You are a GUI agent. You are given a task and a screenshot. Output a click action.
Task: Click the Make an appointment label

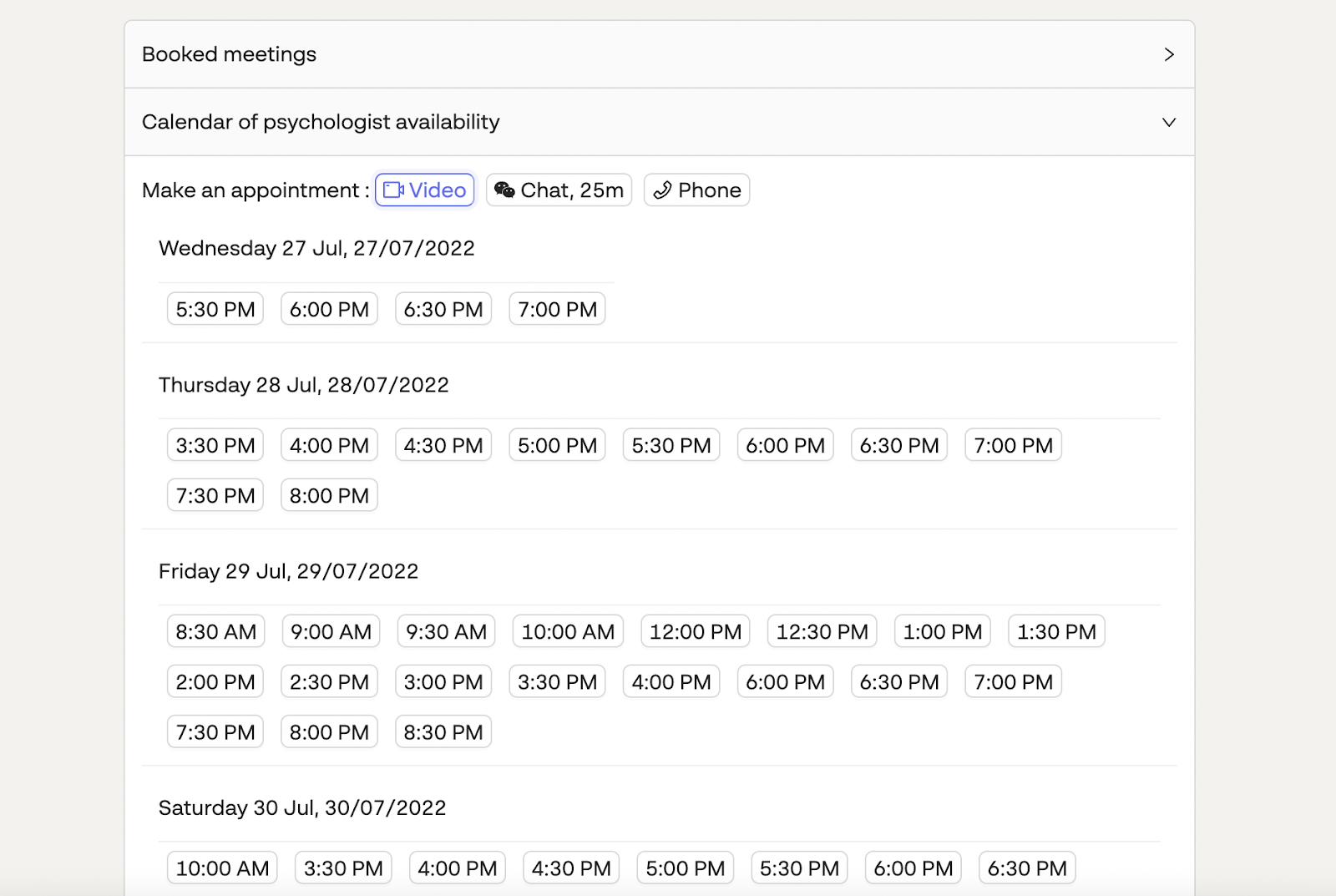click(x=256, y=190)
